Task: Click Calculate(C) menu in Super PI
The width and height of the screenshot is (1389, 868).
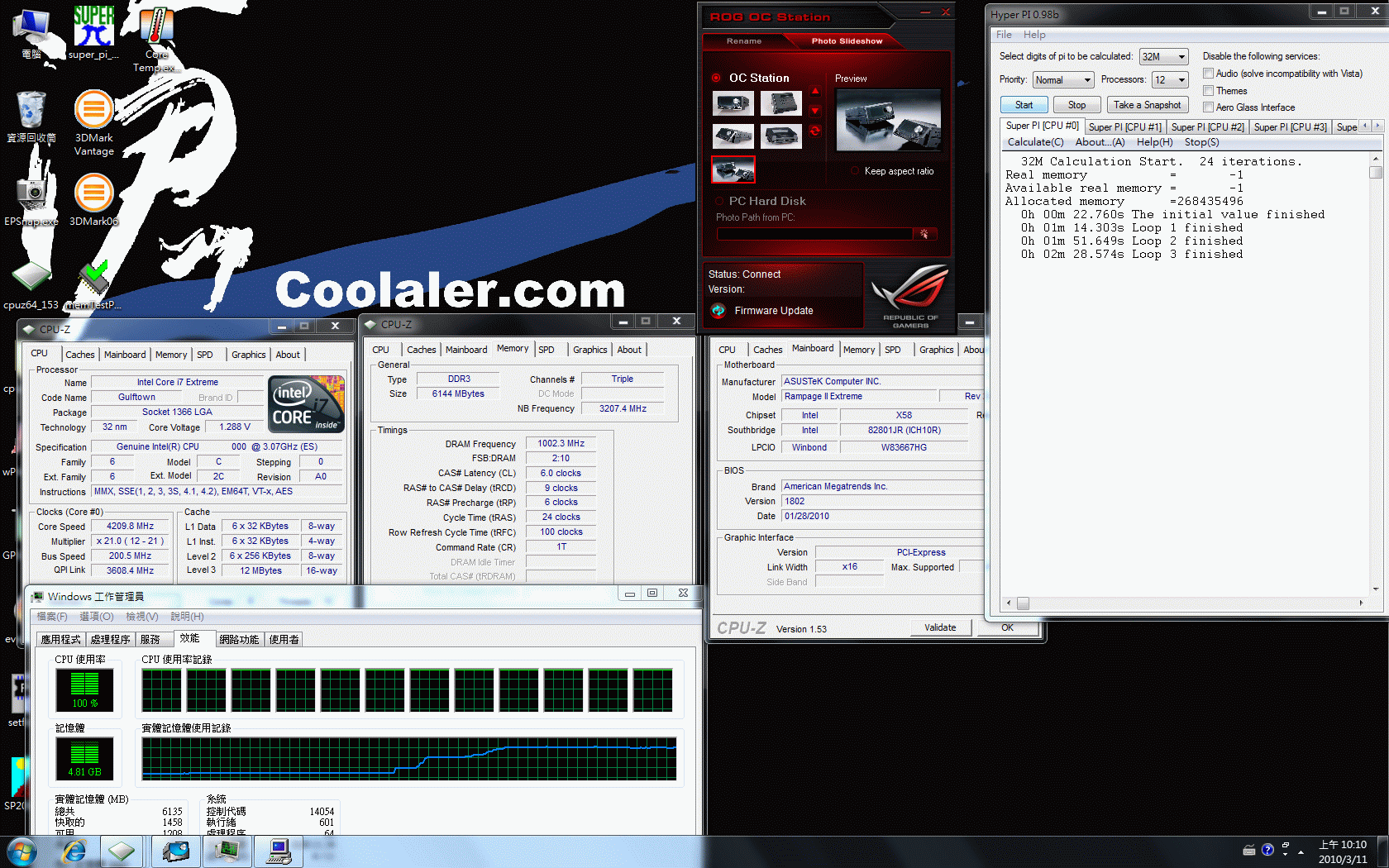Action: tap(1035, 142)
